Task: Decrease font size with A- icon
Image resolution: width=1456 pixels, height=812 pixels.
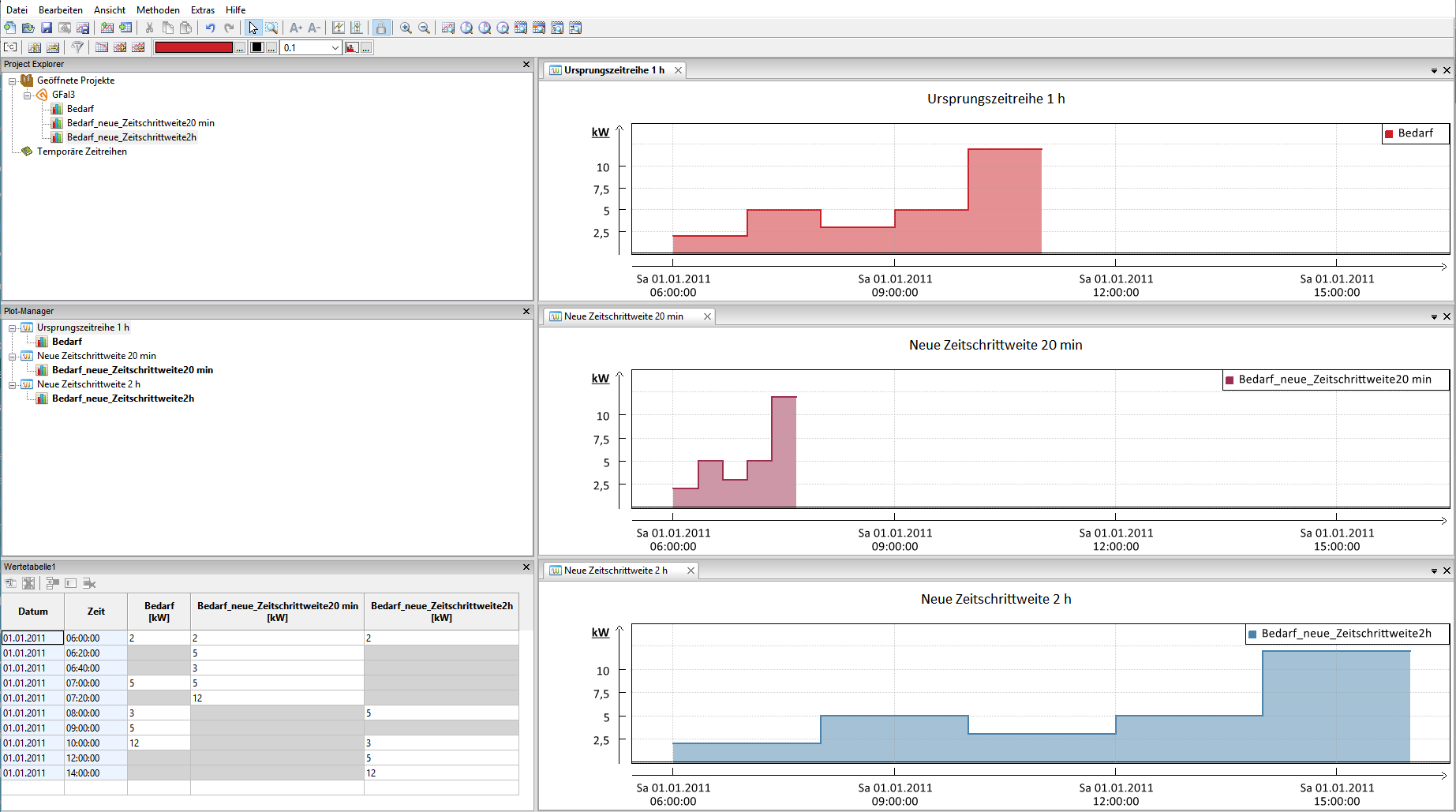Action: coord(314,28)
